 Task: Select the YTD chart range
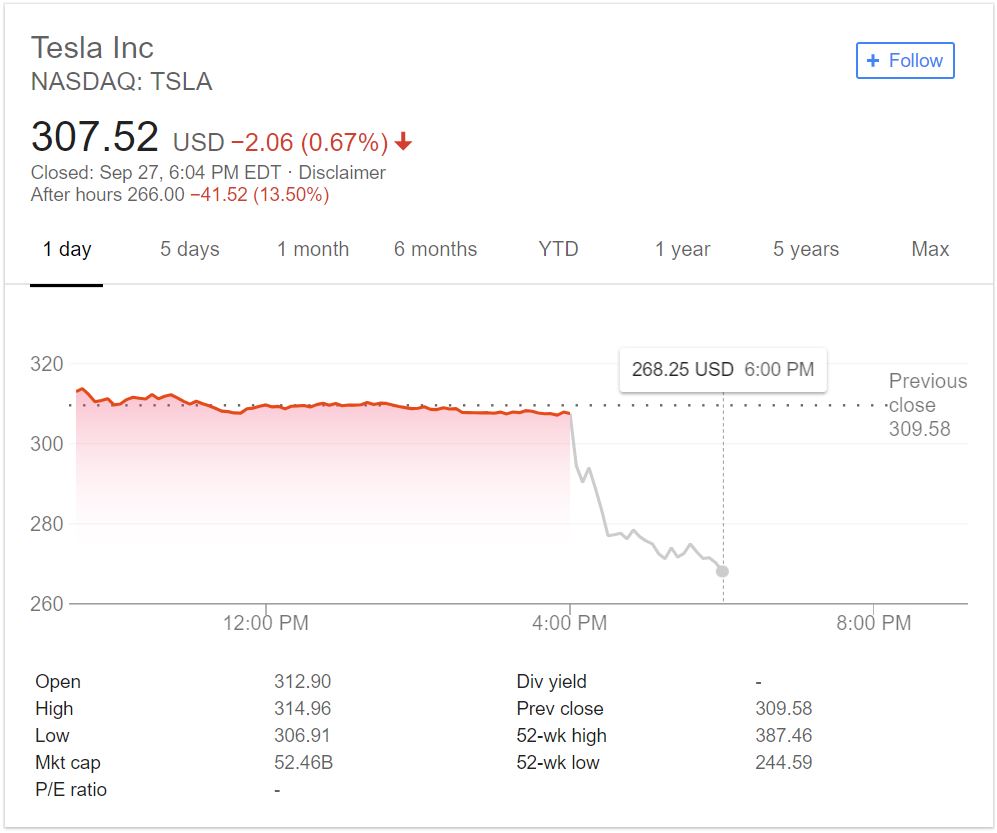pyautogui.click(x=558, y=249)
